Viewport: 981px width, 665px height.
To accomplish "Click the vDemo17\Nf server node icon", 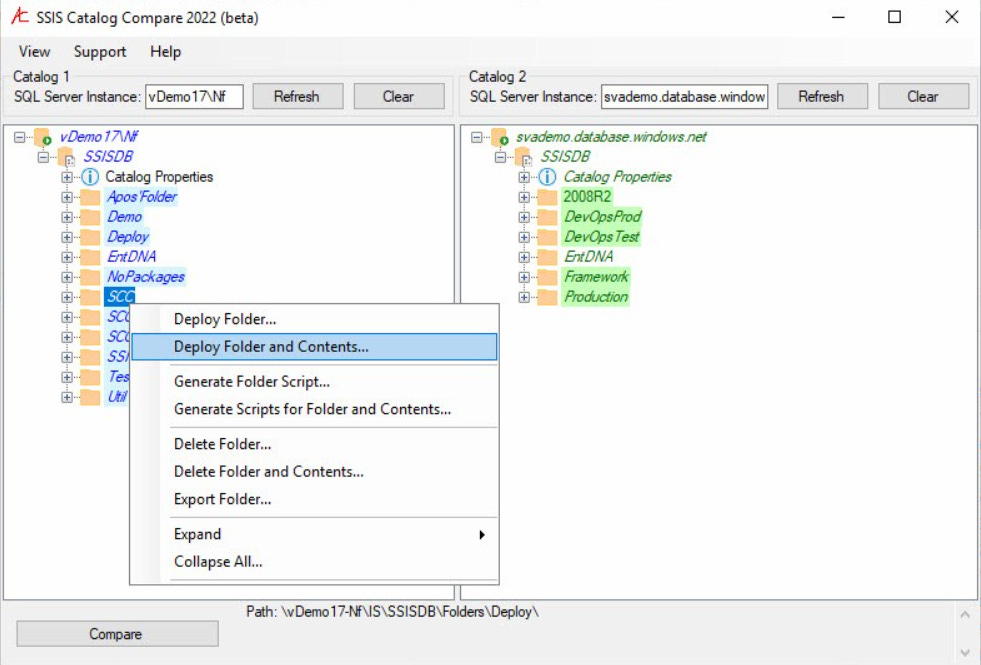I will (x=43, y=137).
